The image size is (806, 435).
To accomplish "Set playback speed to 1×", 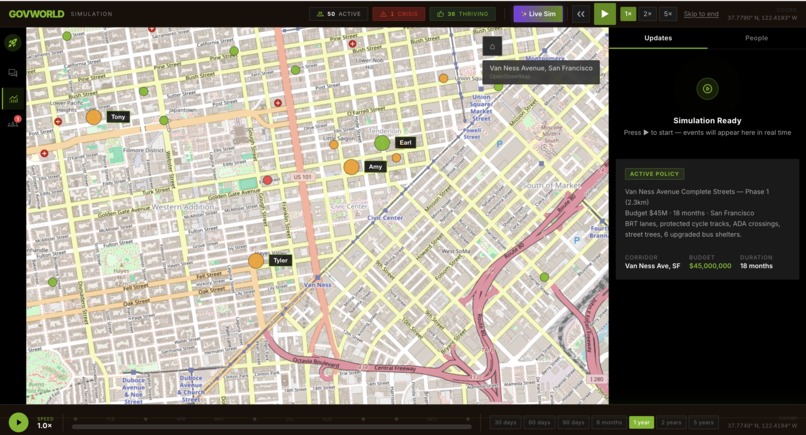I will [x=628, y=14].
